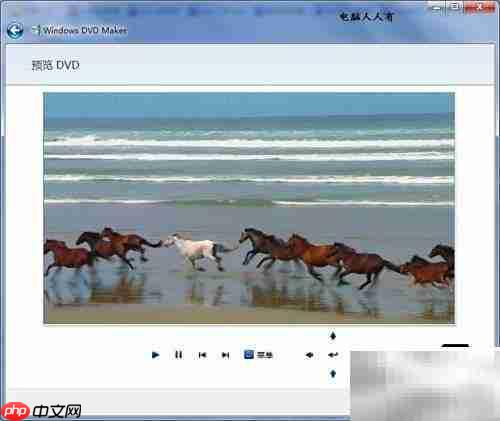This screenshot has width=500, height=421.
Task: Maximize the DVD Maker window
Action: click(x=455, y=7)
